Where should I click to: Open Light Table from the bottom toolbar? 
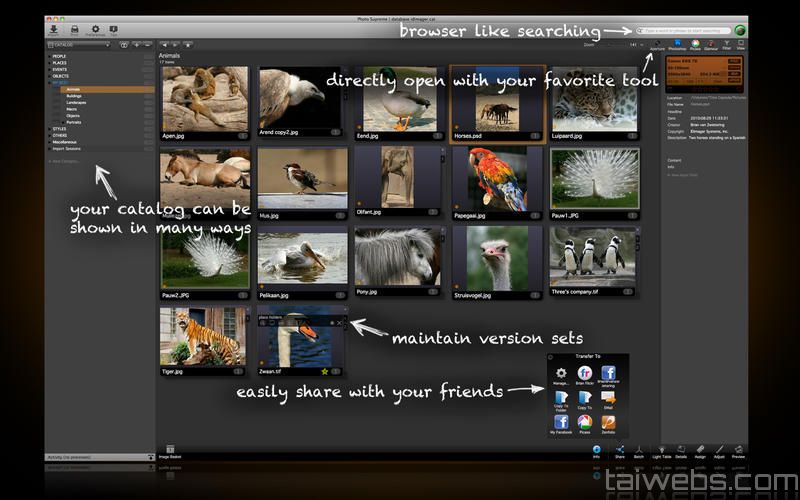tap(662, 451)
